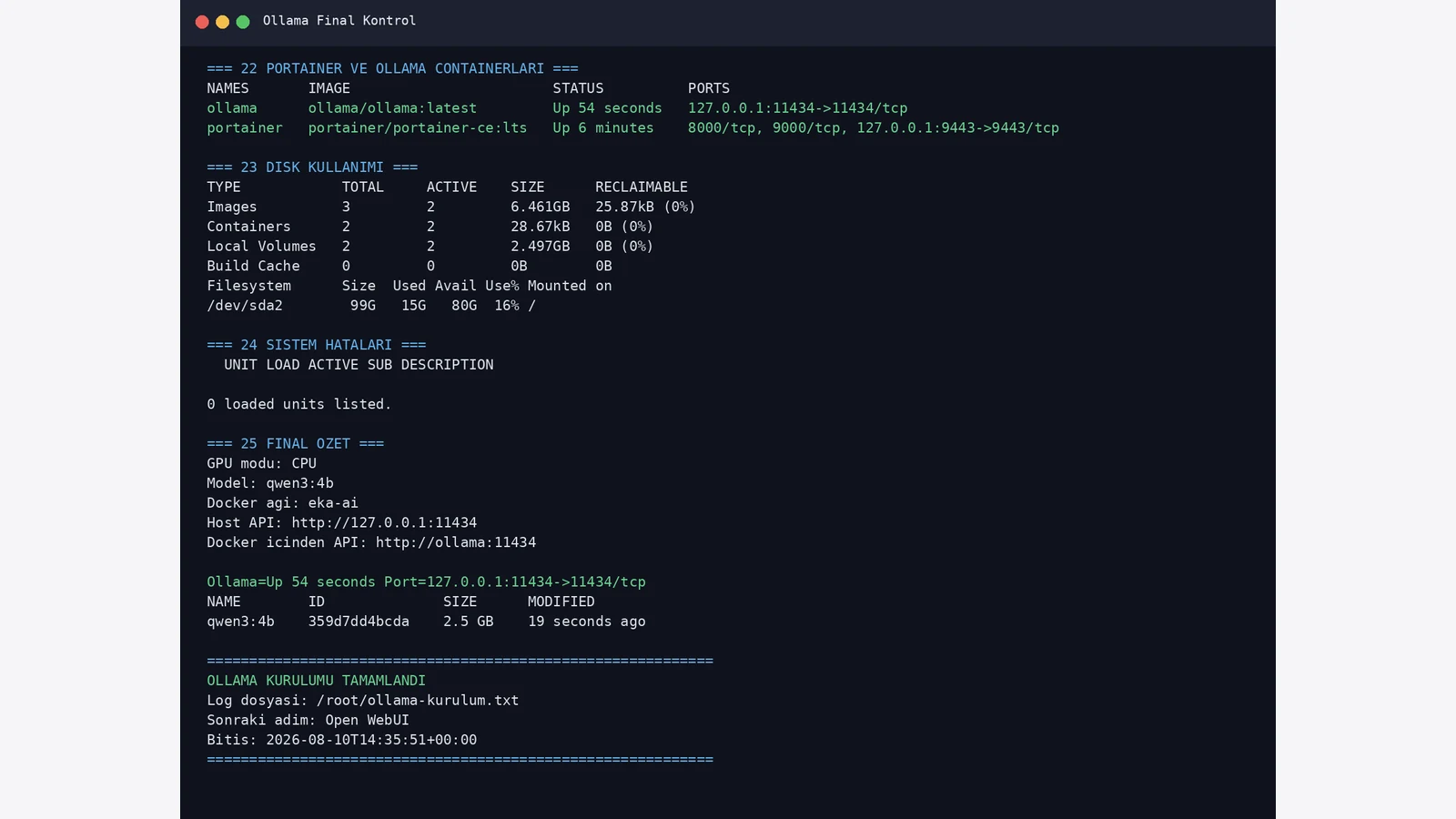Select the 'Images' row label

[x=232, y=207]
